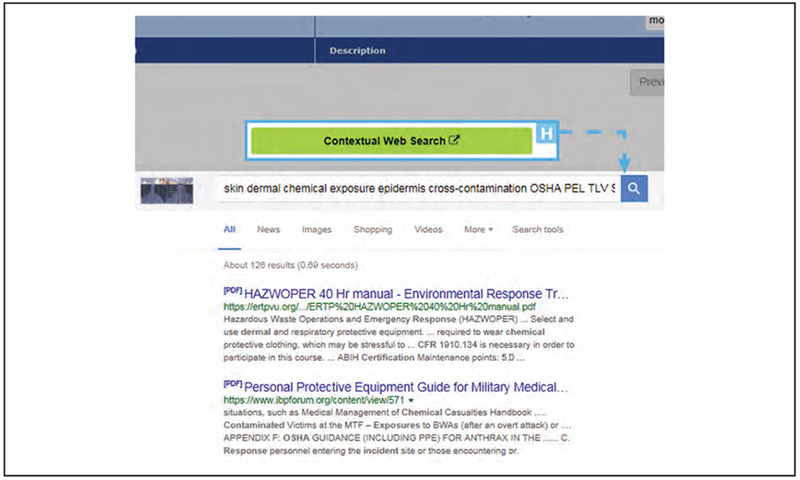Click the blue magnifier search icon

pos(634,189)
